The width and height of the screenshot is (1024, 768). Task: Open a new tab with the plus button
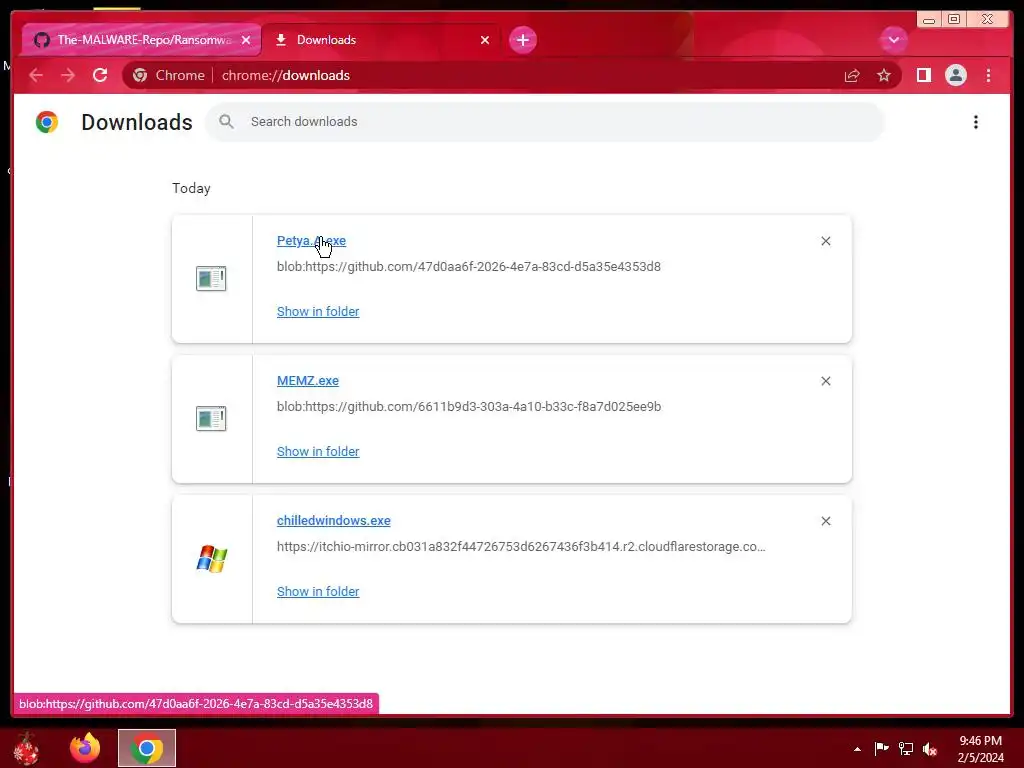[x=522, y=40]
